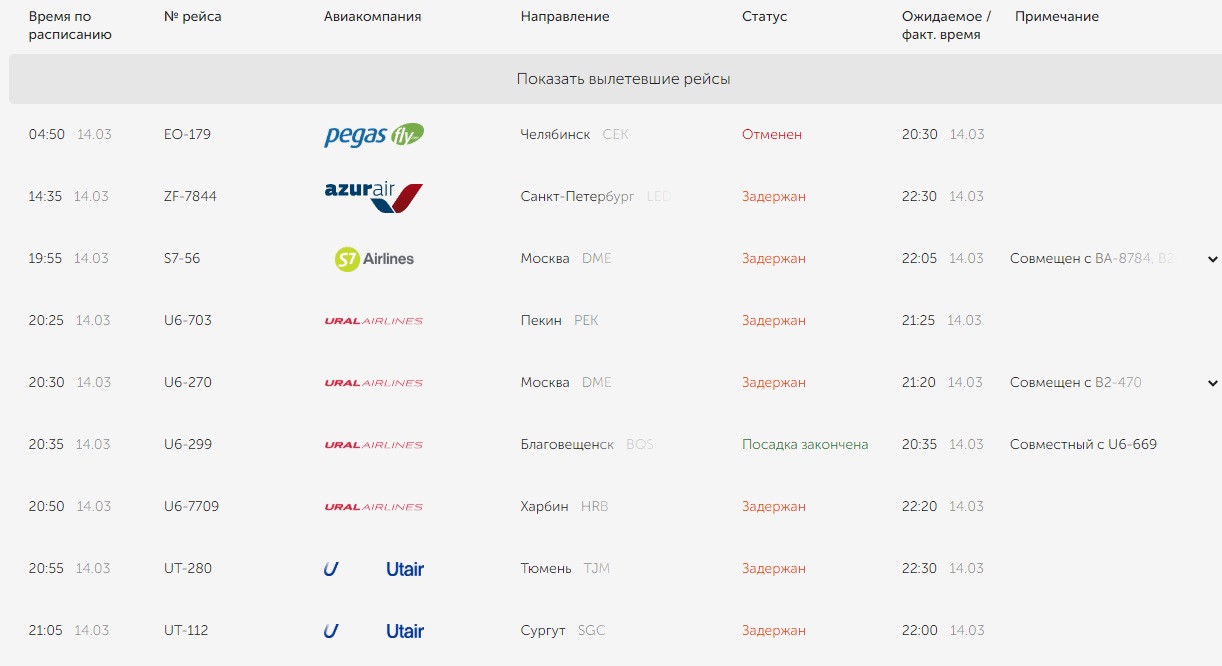Click the Отменен status for Челябинск flight
The height and width of the screenshot is (666, 1222).
(x=772, y=134)
